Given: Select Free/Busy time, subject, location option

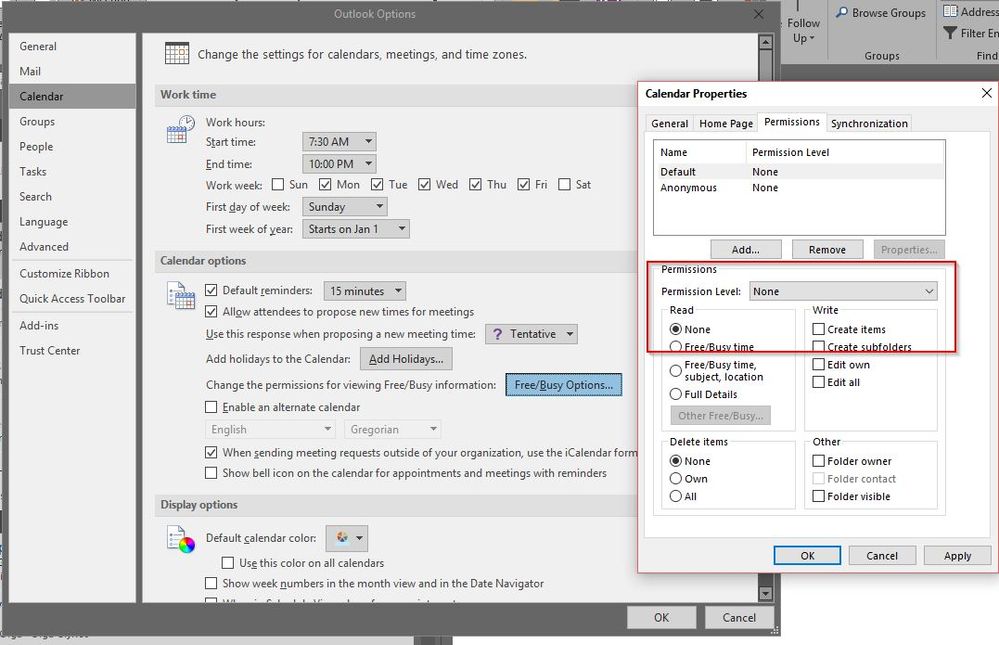Looking at the screenshot, I should 676,370.
